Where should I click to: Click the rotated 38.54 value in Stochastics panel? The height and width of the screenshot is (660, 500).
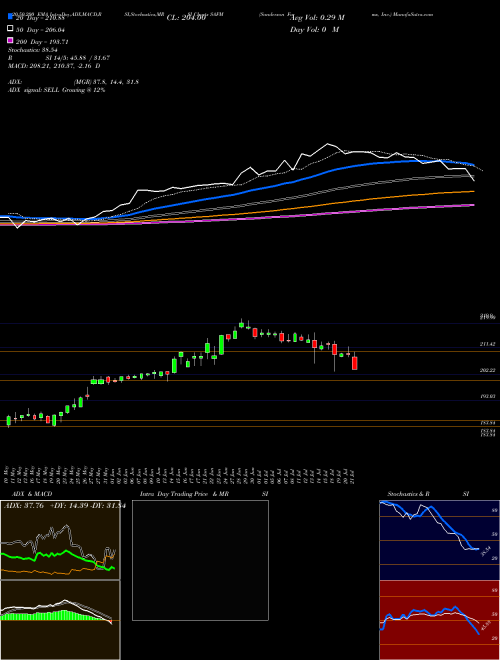pyautogui.click(x=485, y=551)
